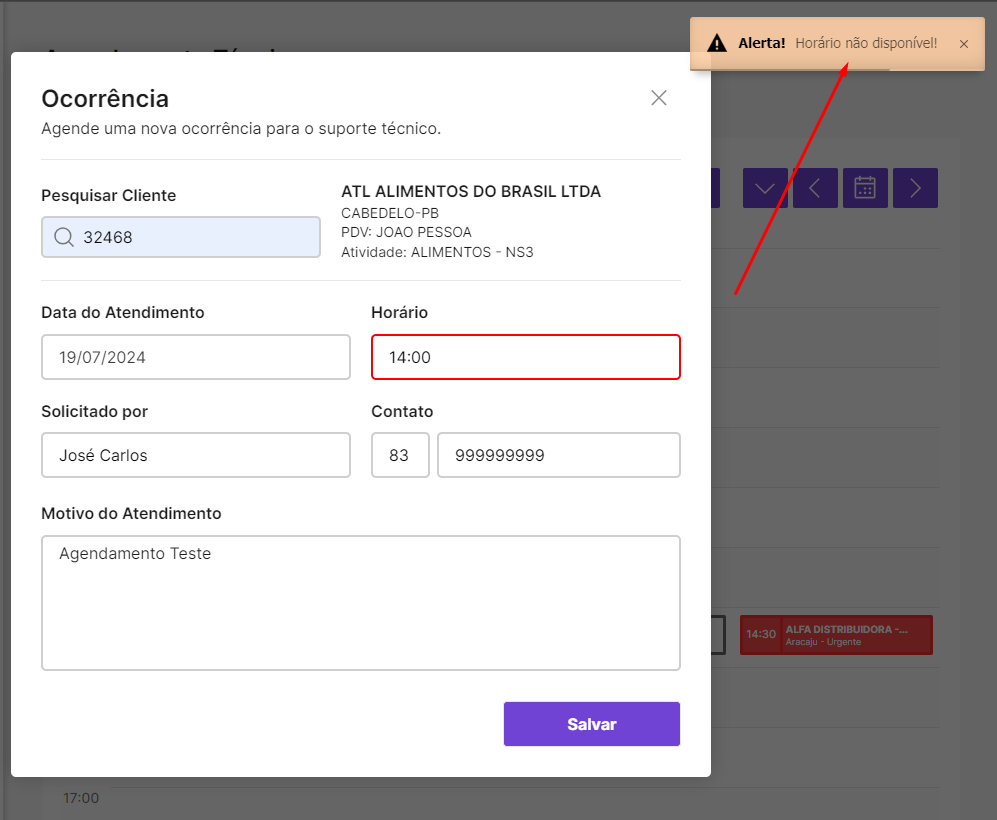This screenshot has height=820, width=997.
Task: Advance to next period with right chevron
Action: 915,188
